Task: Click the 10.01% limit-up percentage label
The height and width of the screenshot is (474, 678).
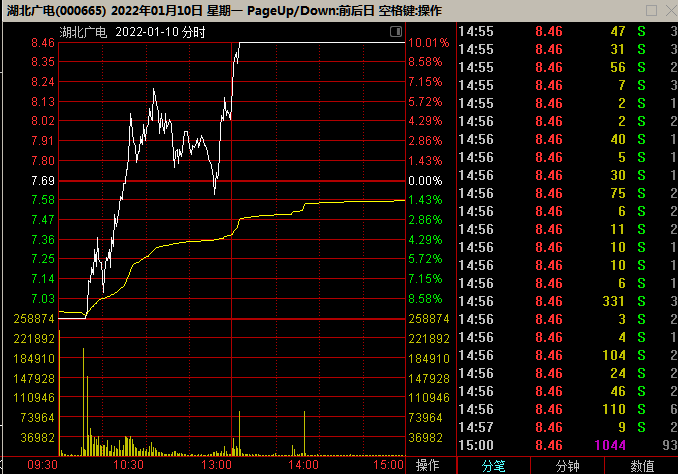Action: [x=429, y=43]
